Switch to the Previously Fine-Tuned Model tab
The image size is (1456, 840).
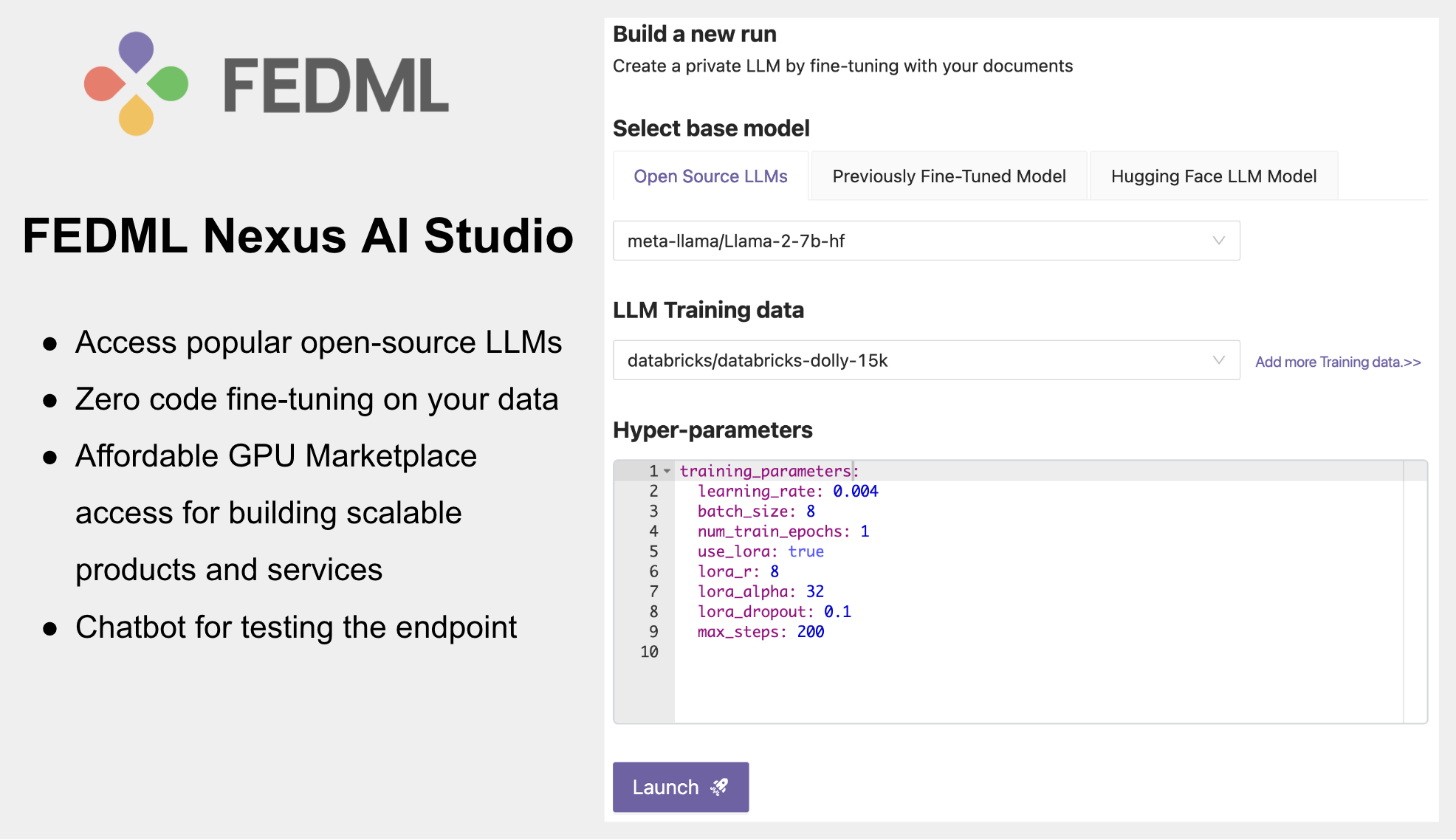click(x=949, y=176)
